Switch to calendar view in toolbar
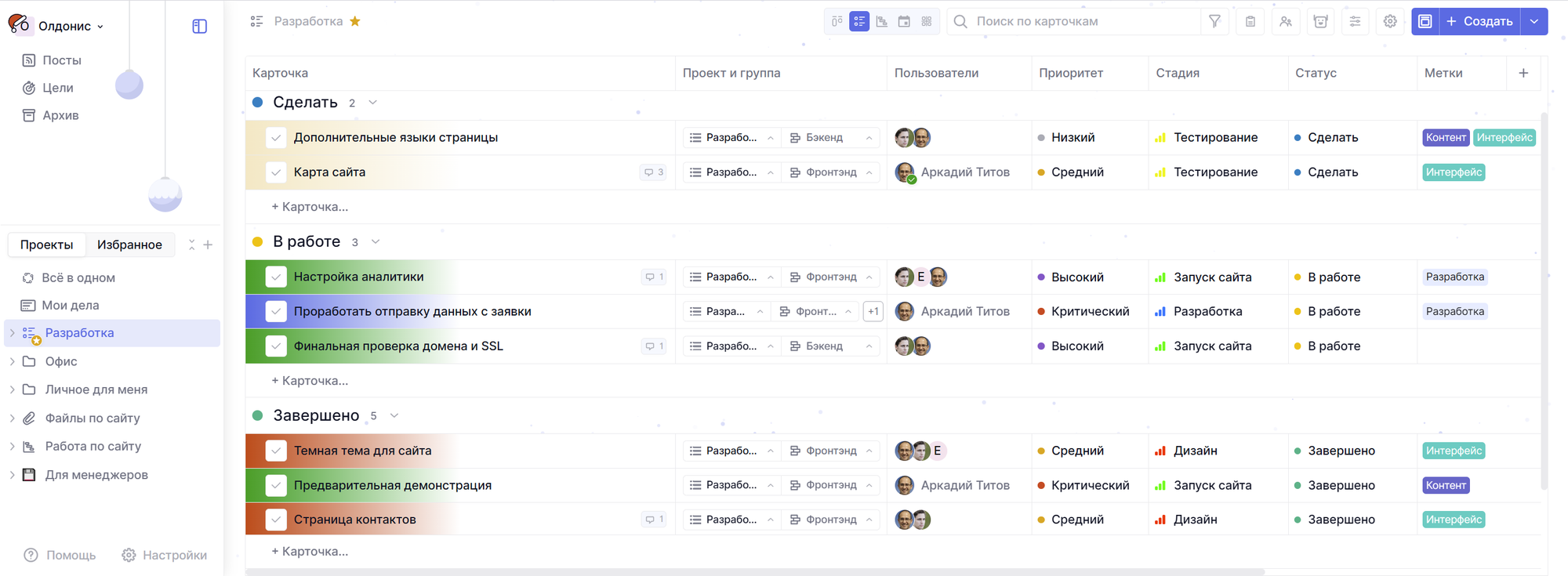Screen dimensions: 1568x576 (x=904, y=22)
